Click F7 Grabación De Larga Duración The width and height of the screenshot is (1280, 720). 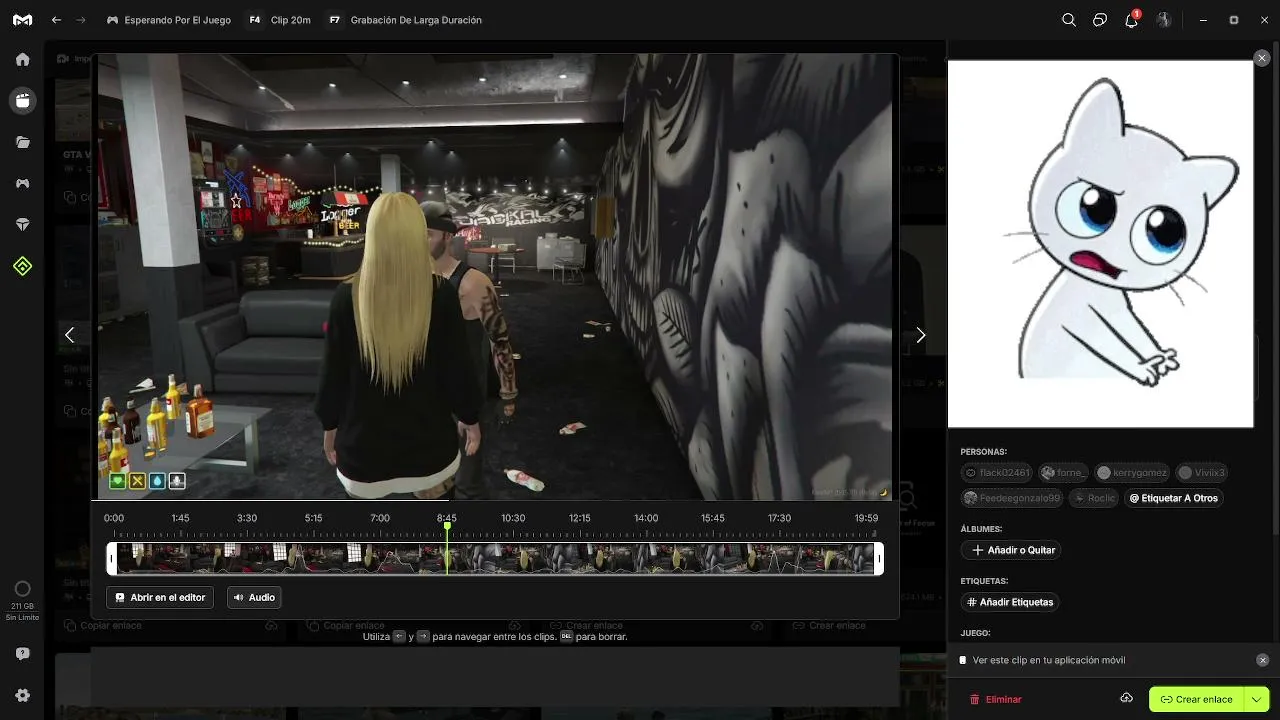pyautogui.click(x=404, y=20)
